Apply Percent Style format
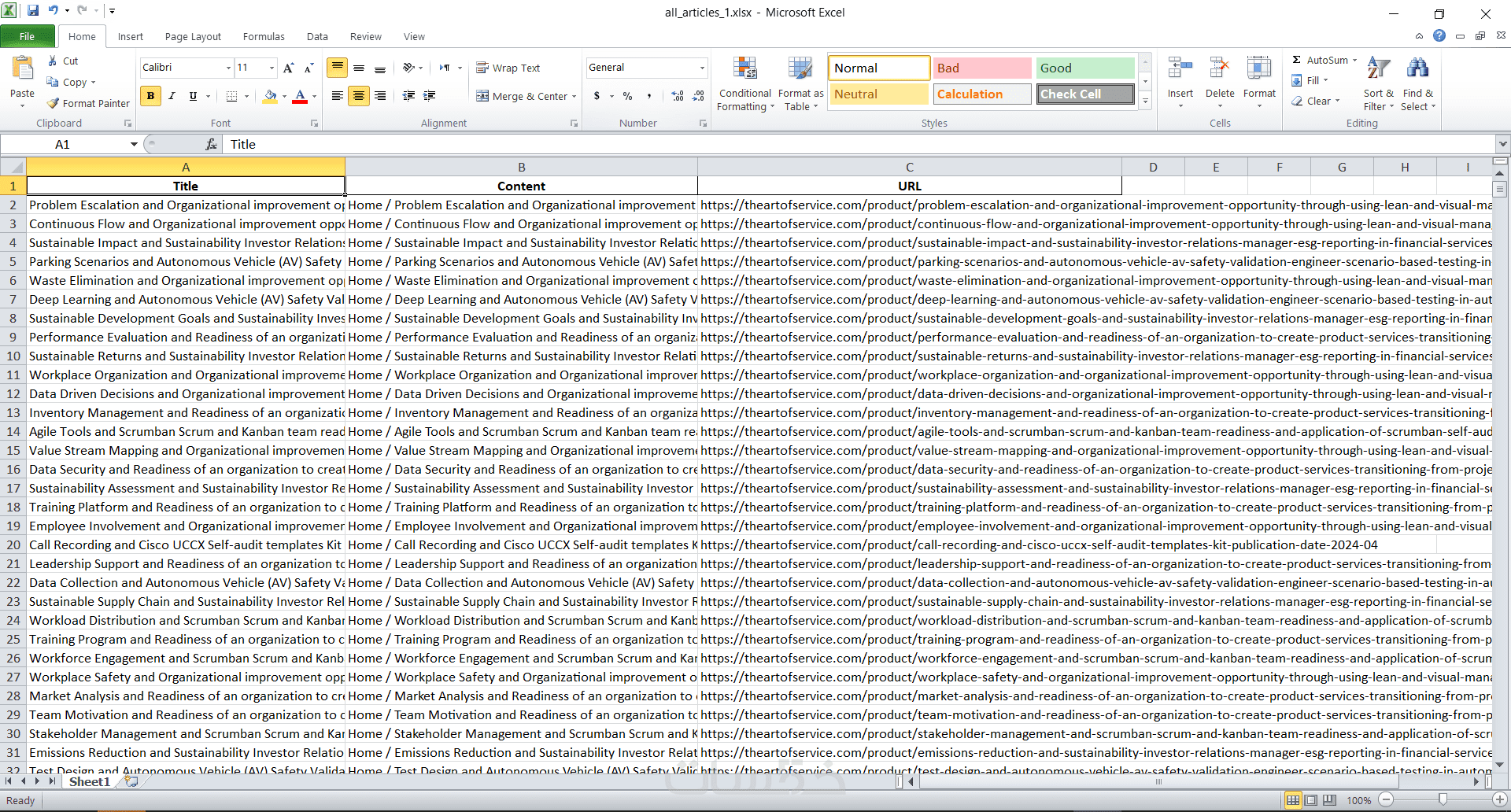The image size is (1511, 812). click(x=627, y=96)
